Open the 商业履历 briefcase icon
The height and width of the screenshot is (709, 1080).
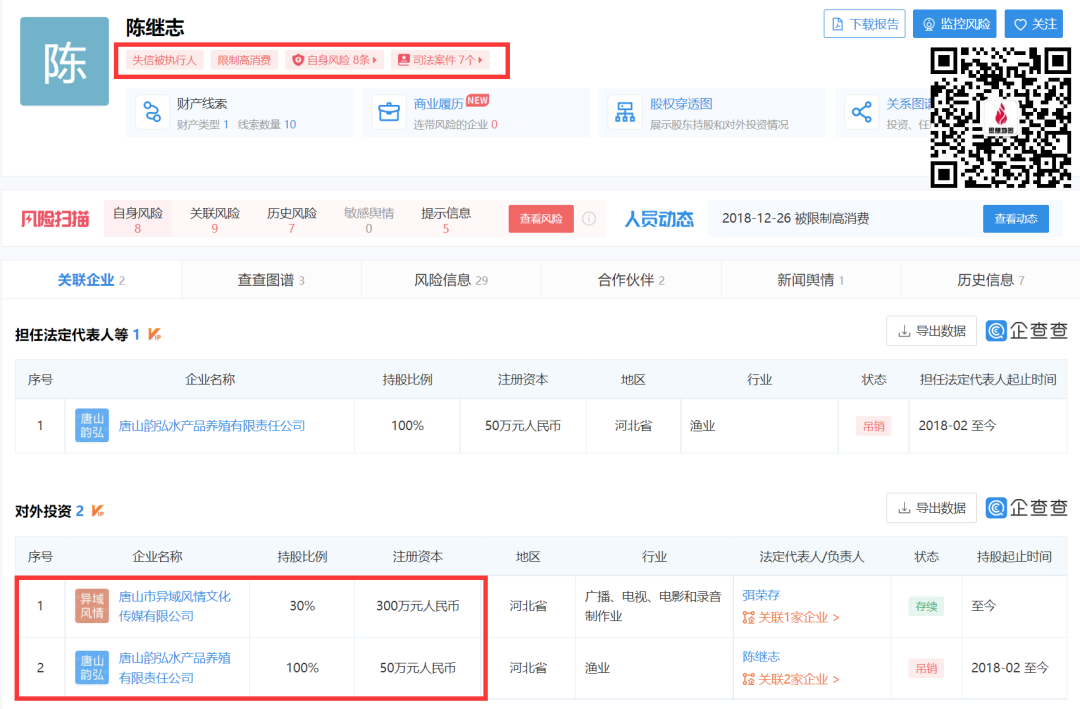coord(389,112)
